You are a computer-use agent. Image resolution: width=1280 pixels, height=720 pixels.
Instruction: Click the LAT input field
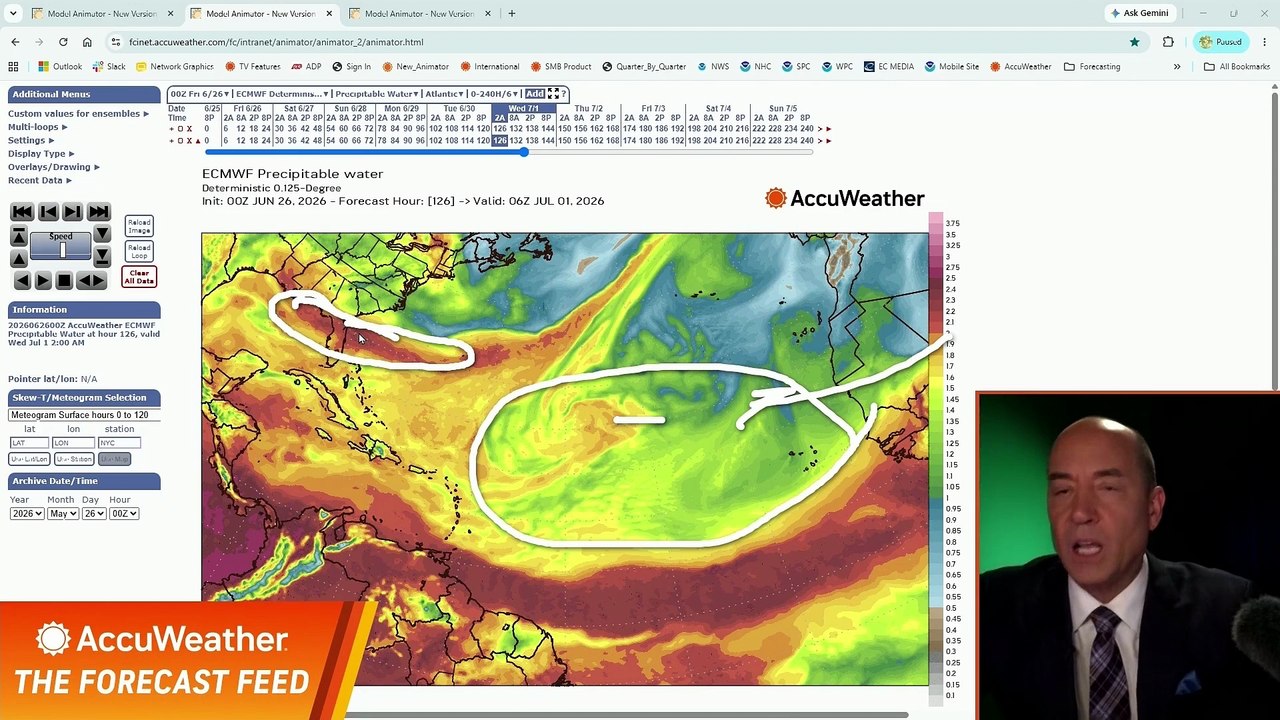click(x=29, y=443)
